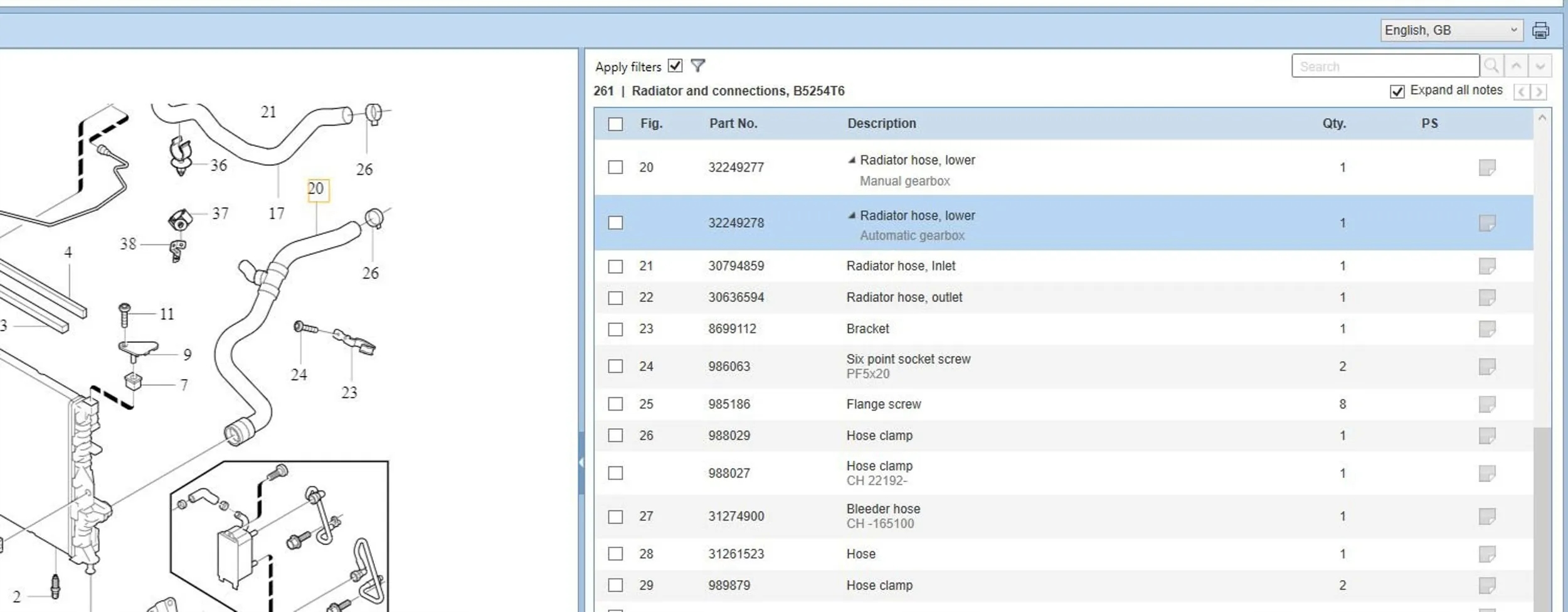
Task: Jump to previous search result arrow
Action: point(1517,66)
